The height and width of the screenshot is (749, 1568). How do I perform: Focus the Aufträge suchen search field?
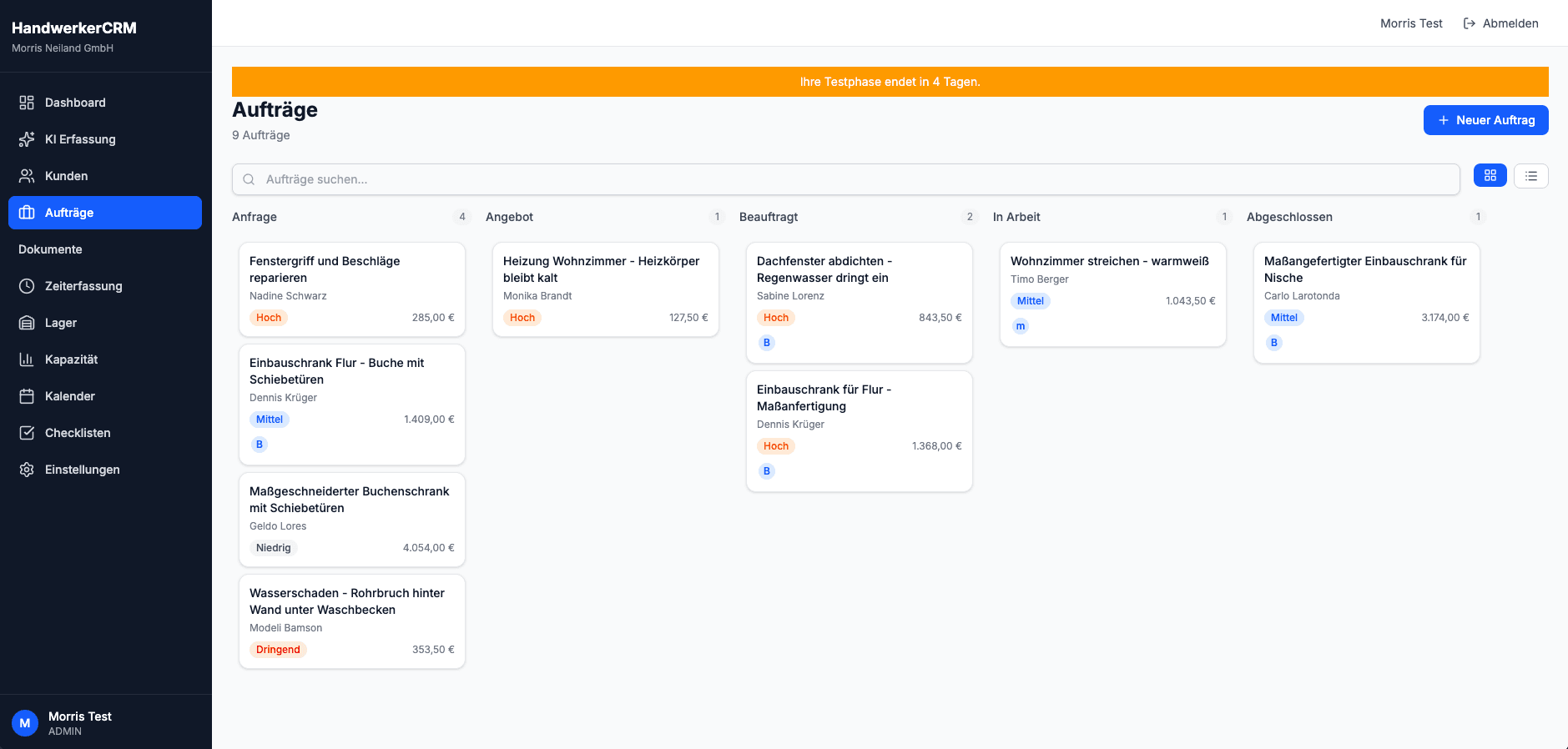pos(845,179)
